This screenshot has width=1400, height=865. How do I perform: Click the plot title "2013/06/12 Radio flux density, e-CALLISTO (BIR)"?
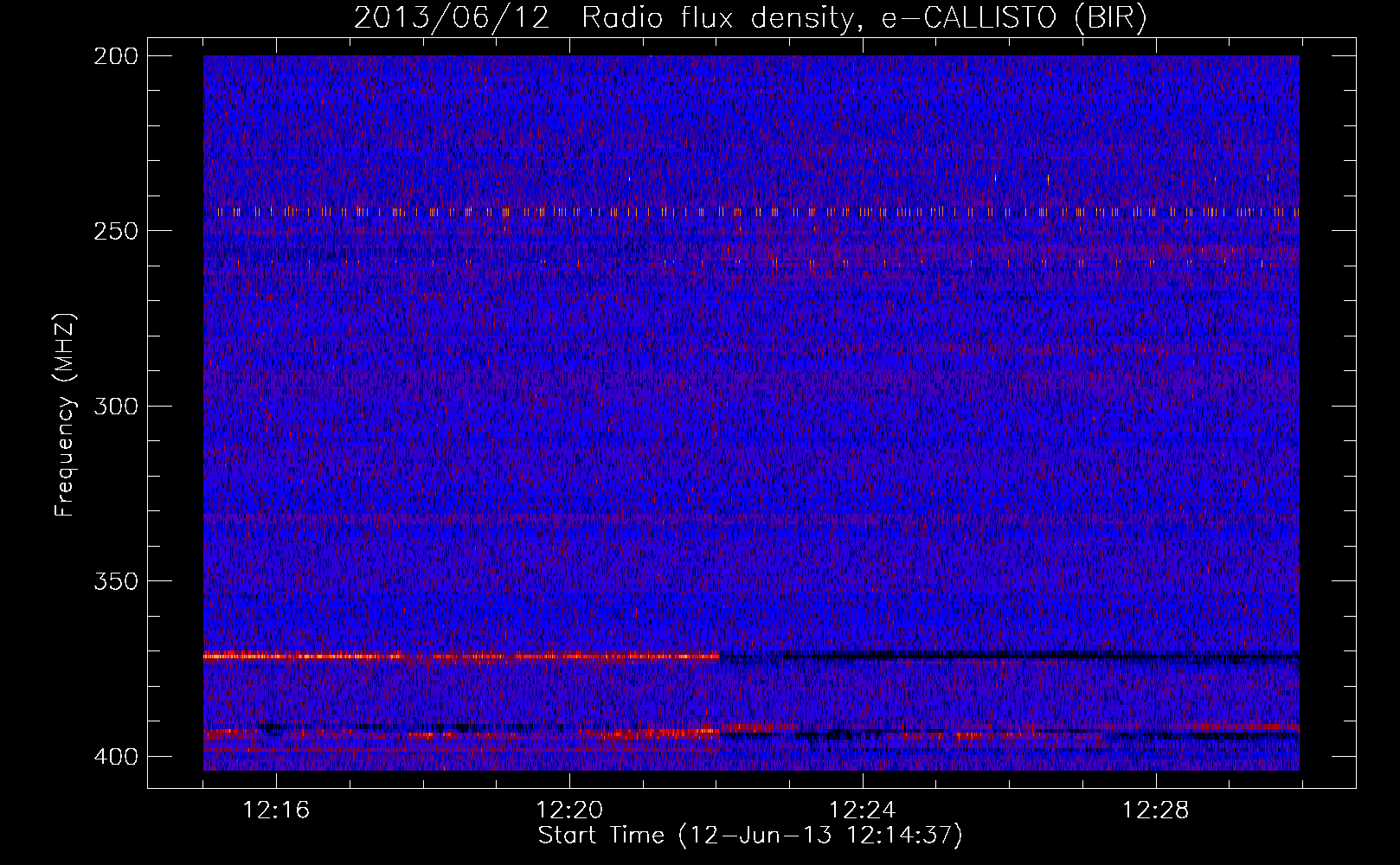tap(750, 18)
